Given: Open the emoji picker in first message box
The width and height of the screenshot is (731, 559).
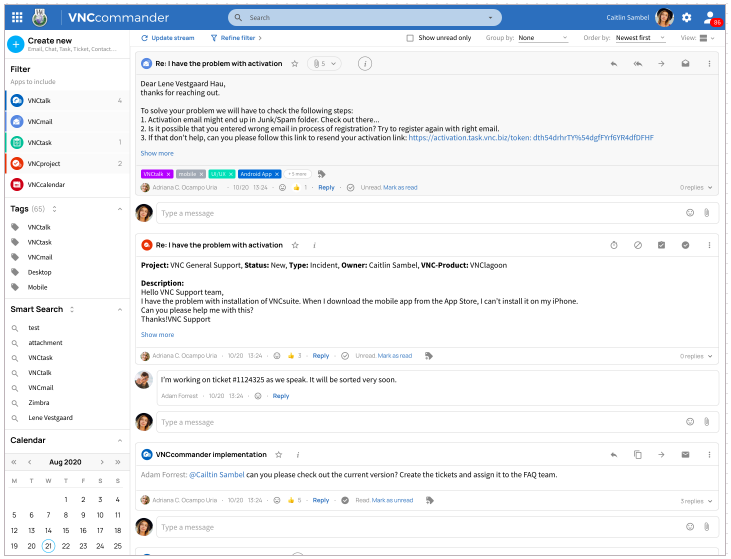Looking at the screenshot, I should [x=690, y=213].
